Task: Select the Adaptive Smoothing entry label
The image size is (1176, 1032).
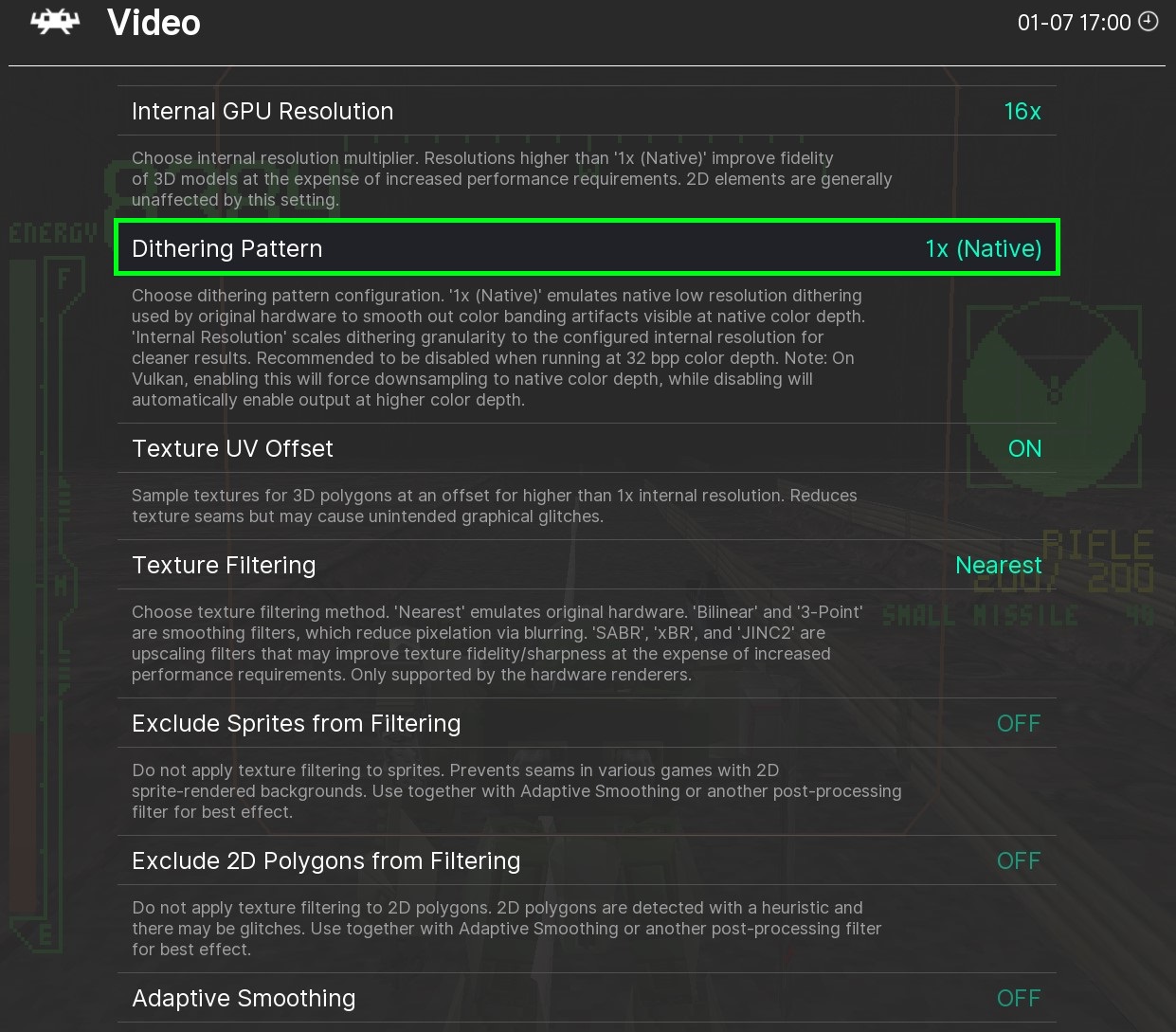Action: coord(244,998)
